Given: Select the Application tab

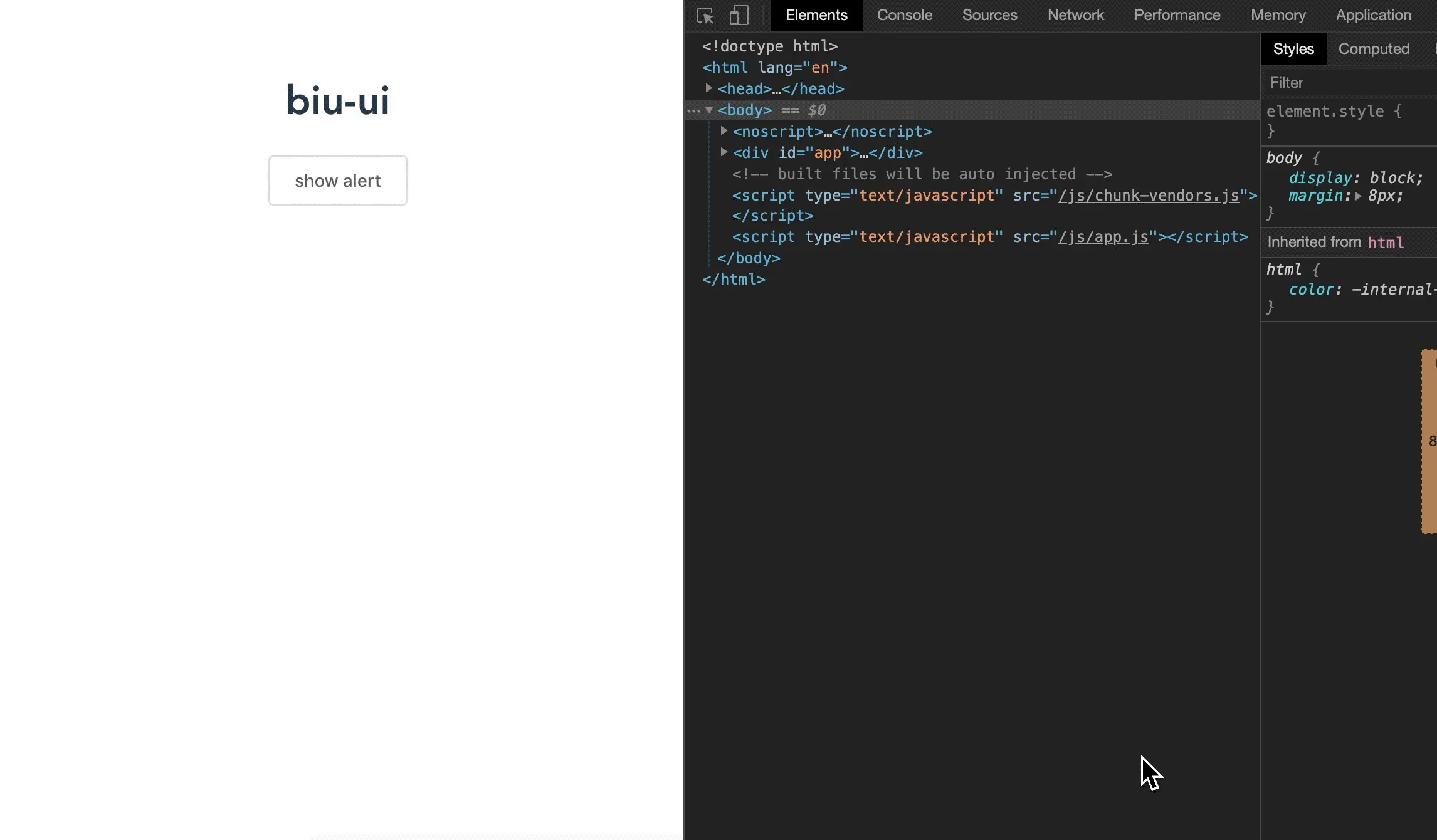Looking at the screenshot, I should pos(1373,15).
